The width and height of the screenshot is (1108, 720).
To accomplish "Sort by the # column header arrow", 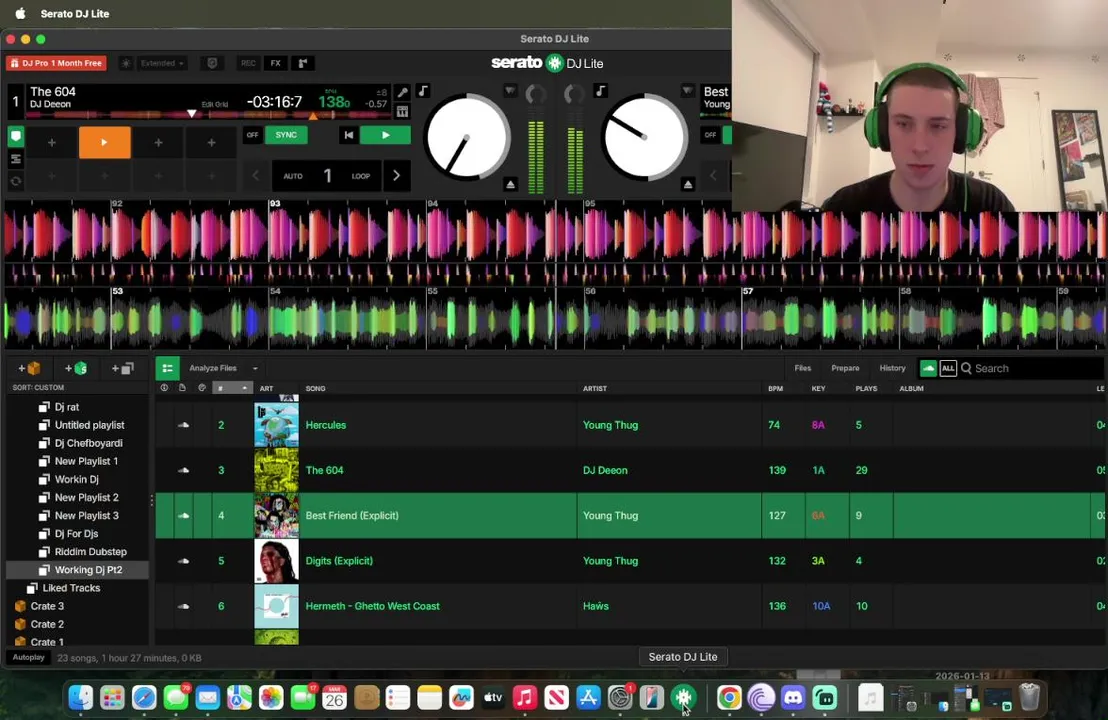I will (x=244, y=388).
